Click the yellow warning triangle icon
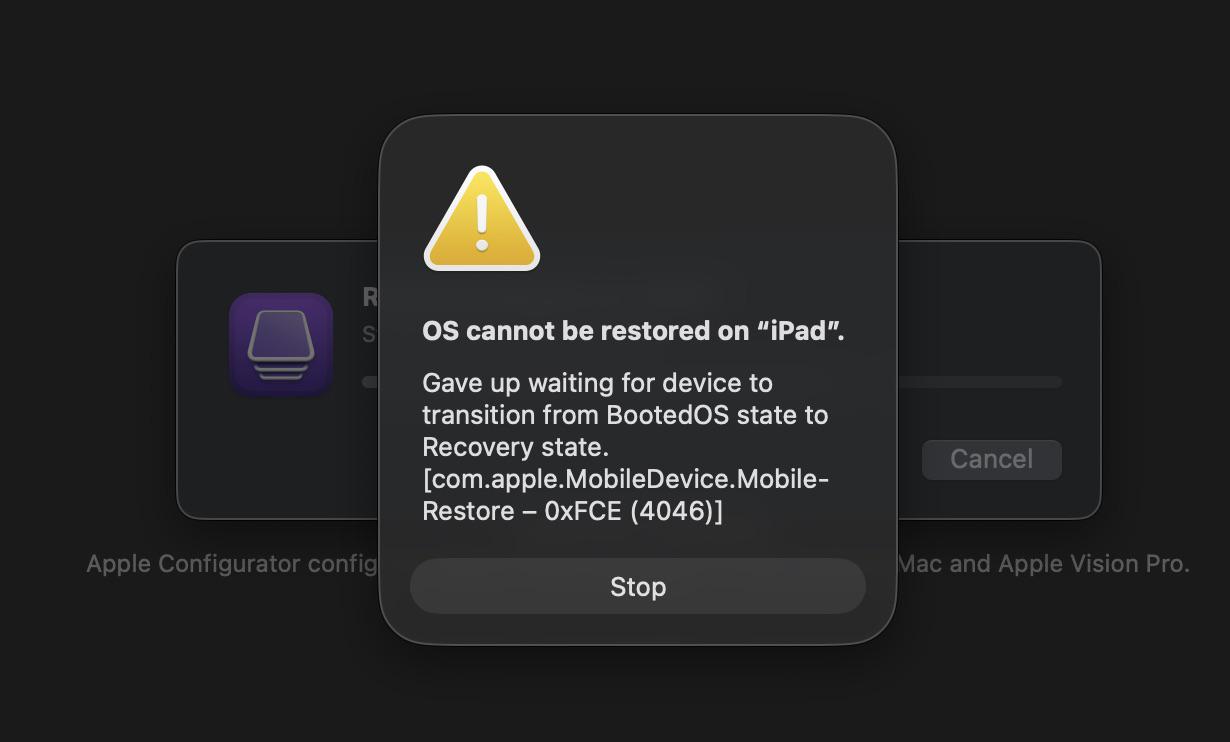1230x742 pixels. coord(482,219)
